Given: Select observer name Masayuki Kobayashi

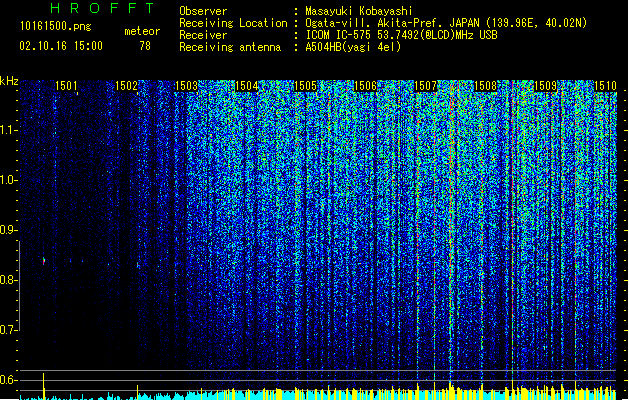Looking at the screenshot, I should pyautogui.click(x=359, y=11).
